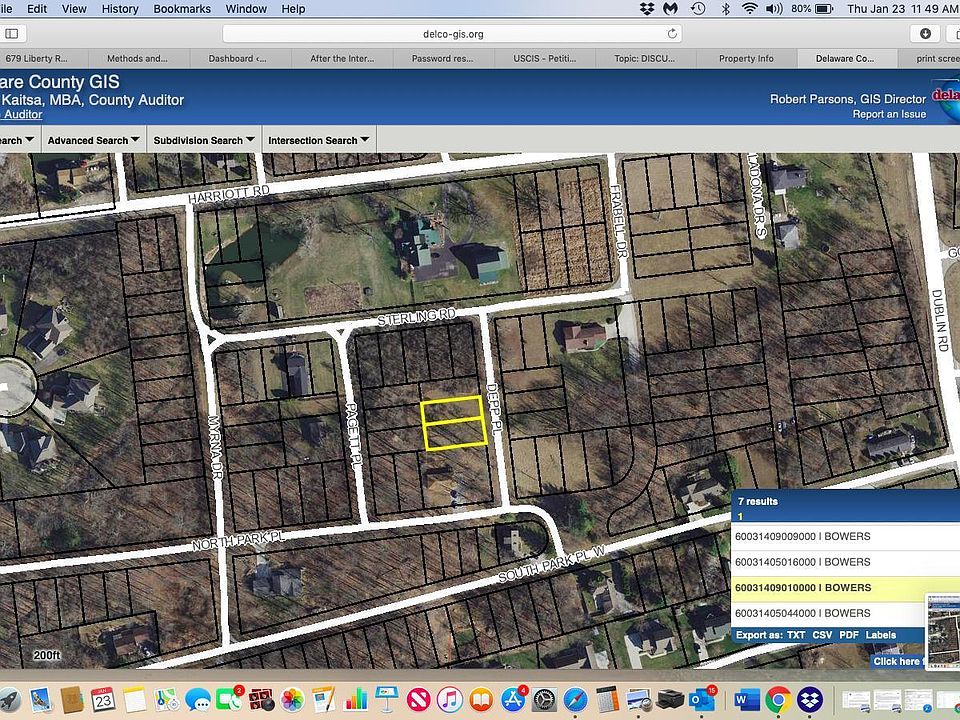
Task: Expand Intersection Search dropdown
Action: pos(319,140)
